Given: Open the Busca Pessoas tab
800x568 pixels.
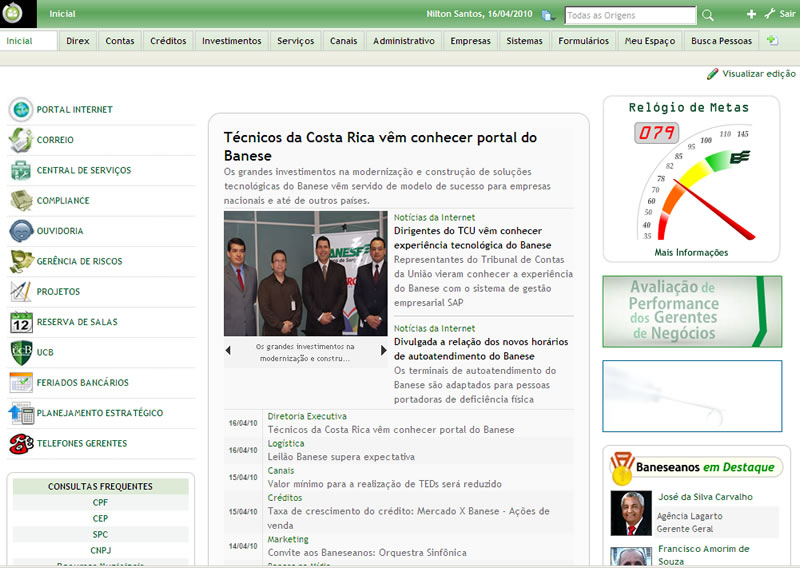Looking at the screenshot, I should [x=721, y=41].
